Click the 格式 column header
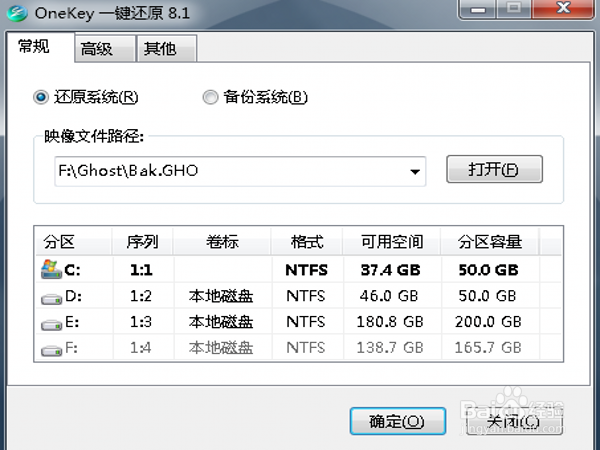 (x=307, y=242)
